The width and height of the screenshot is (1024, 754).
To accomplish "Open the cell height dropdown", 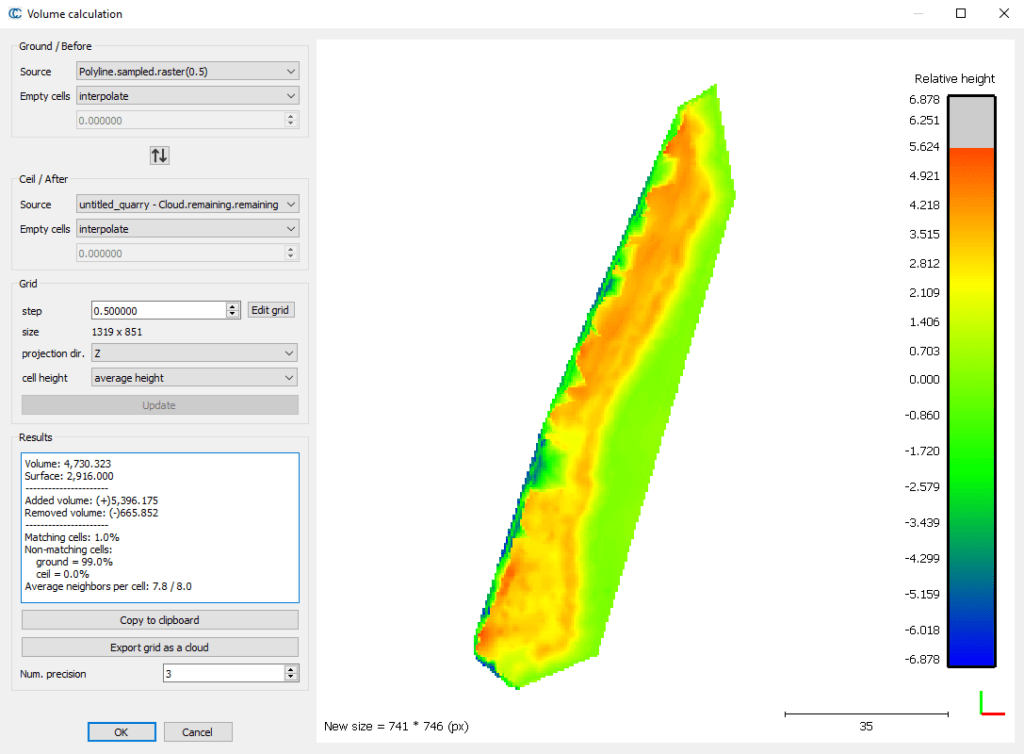I will 194,378.
